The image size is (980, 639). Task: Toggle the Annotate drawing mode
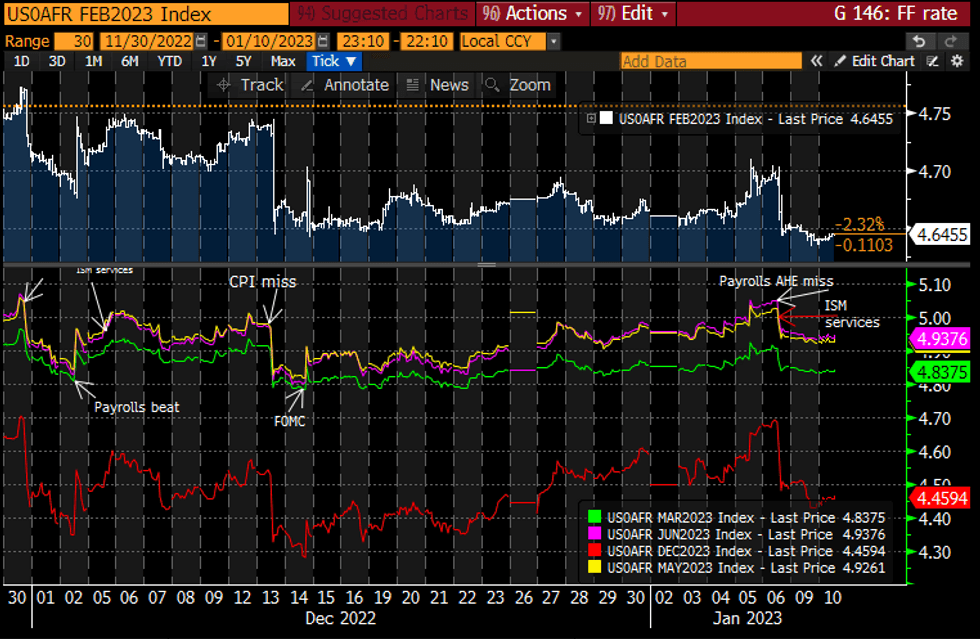307,85
